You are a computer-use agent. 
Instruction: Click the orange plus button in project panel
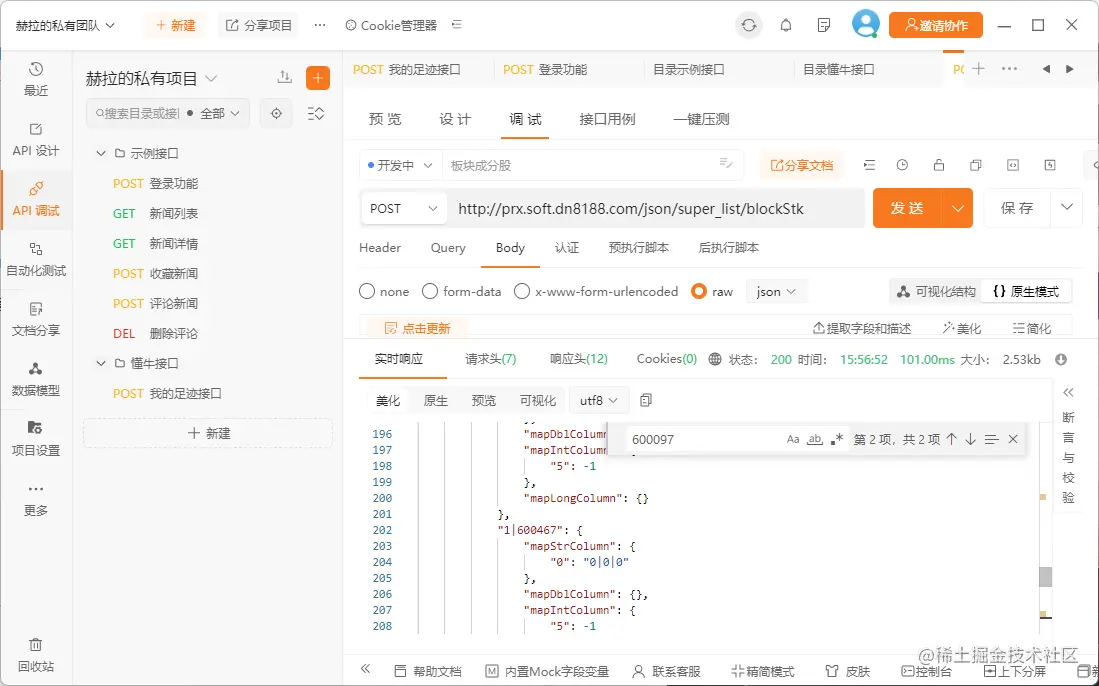coord(318,78)
